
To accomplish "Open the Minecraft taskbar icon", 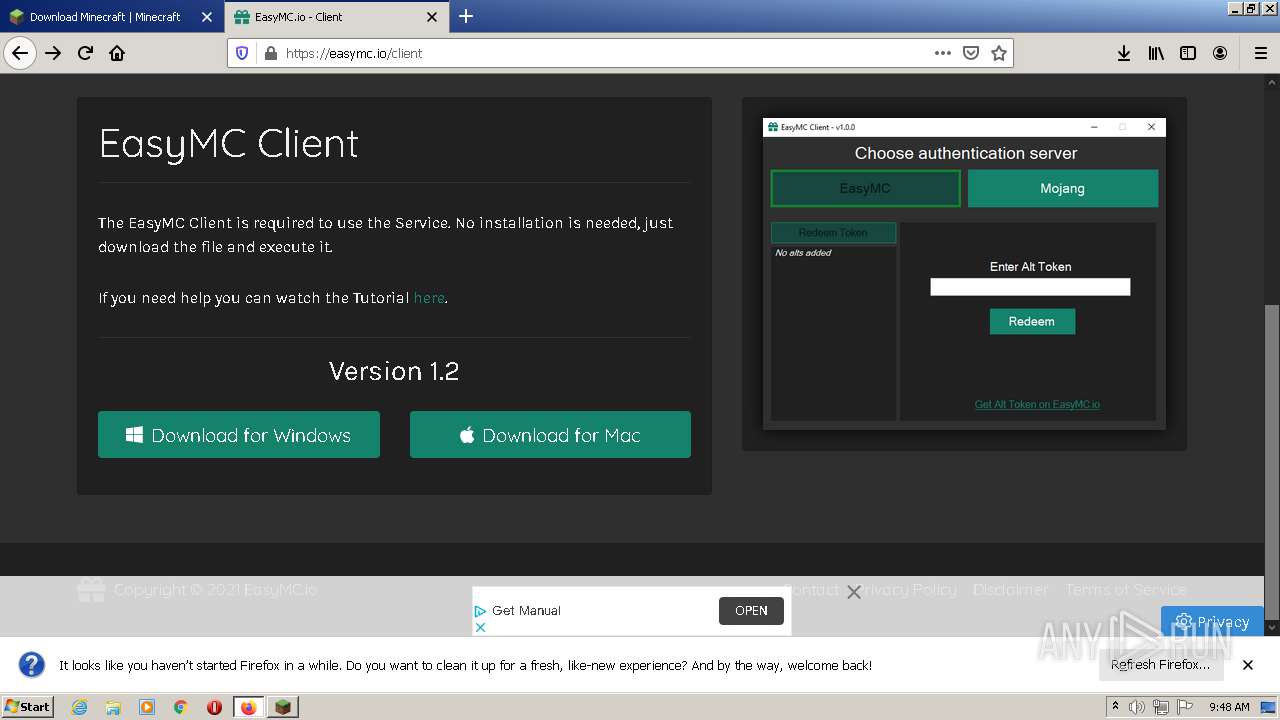I will (x=283, y=707).
